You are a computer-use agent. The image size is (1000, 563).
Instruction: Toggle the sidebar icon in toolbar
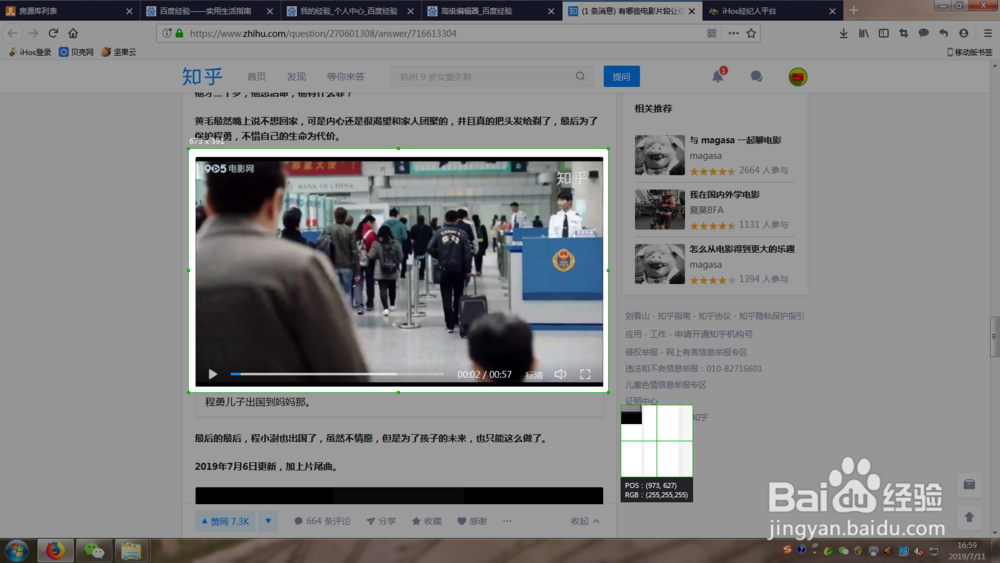coord(883,33)
